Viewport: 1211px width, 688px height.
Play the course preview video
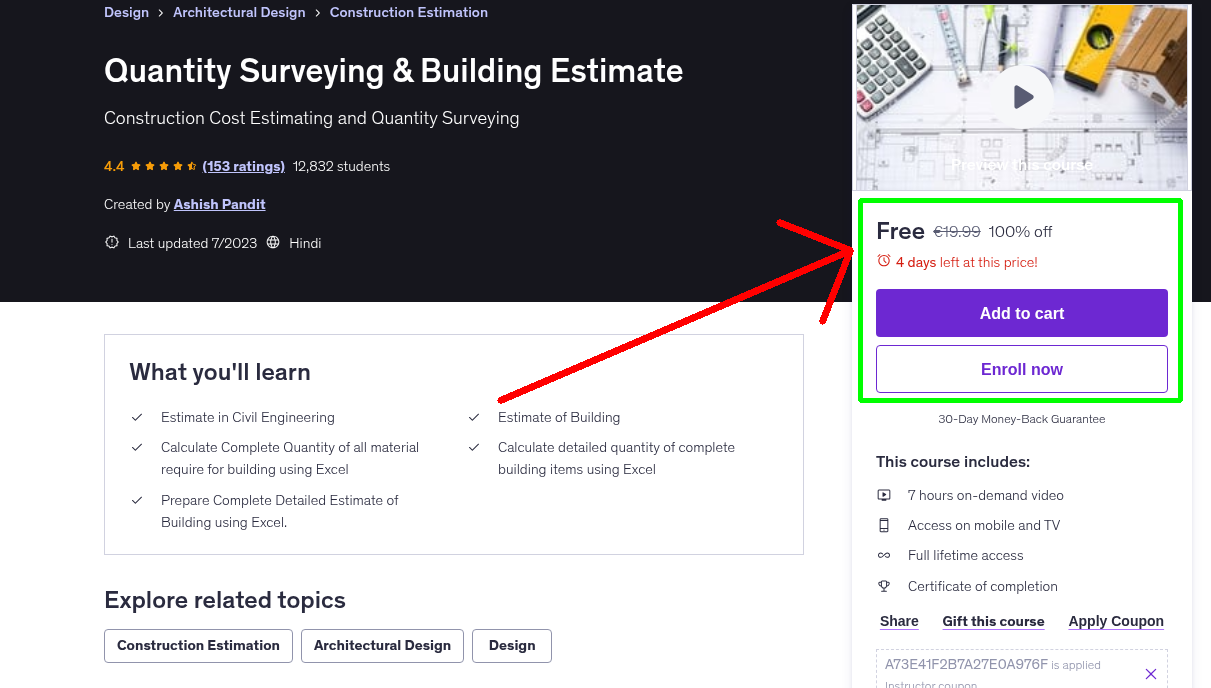1022,97
